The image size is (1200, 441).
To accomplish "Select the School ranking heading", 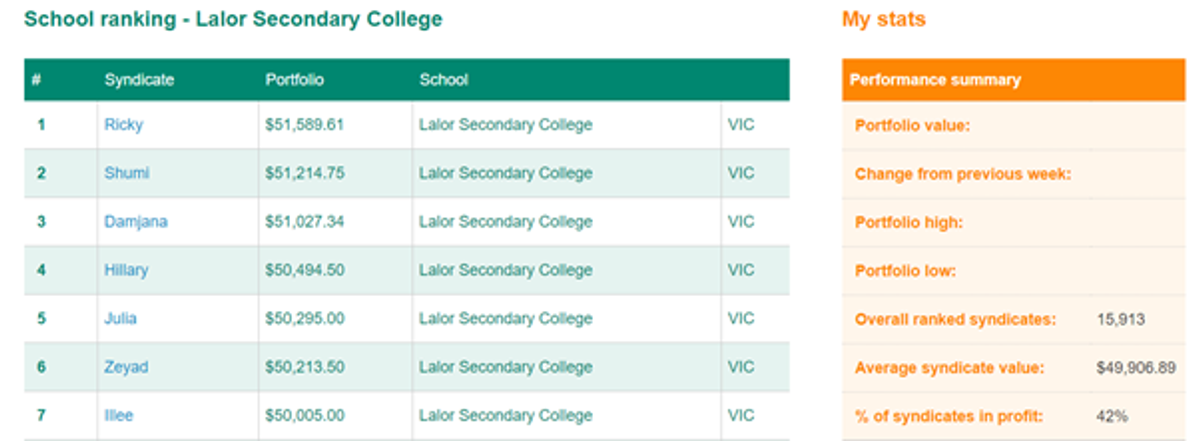I will click(x=233, y=19).
